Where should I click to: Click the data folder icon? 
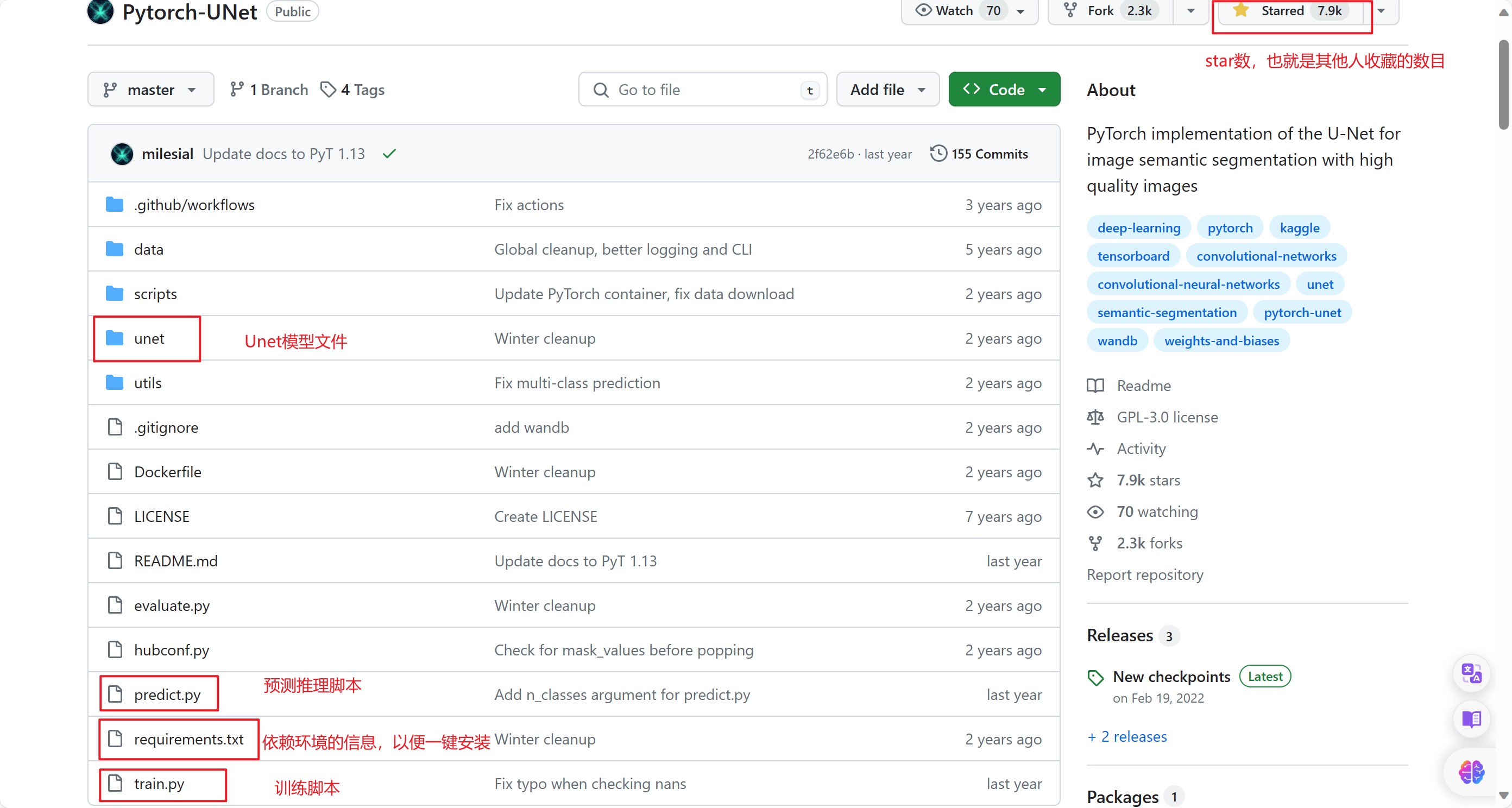point(115,249)
